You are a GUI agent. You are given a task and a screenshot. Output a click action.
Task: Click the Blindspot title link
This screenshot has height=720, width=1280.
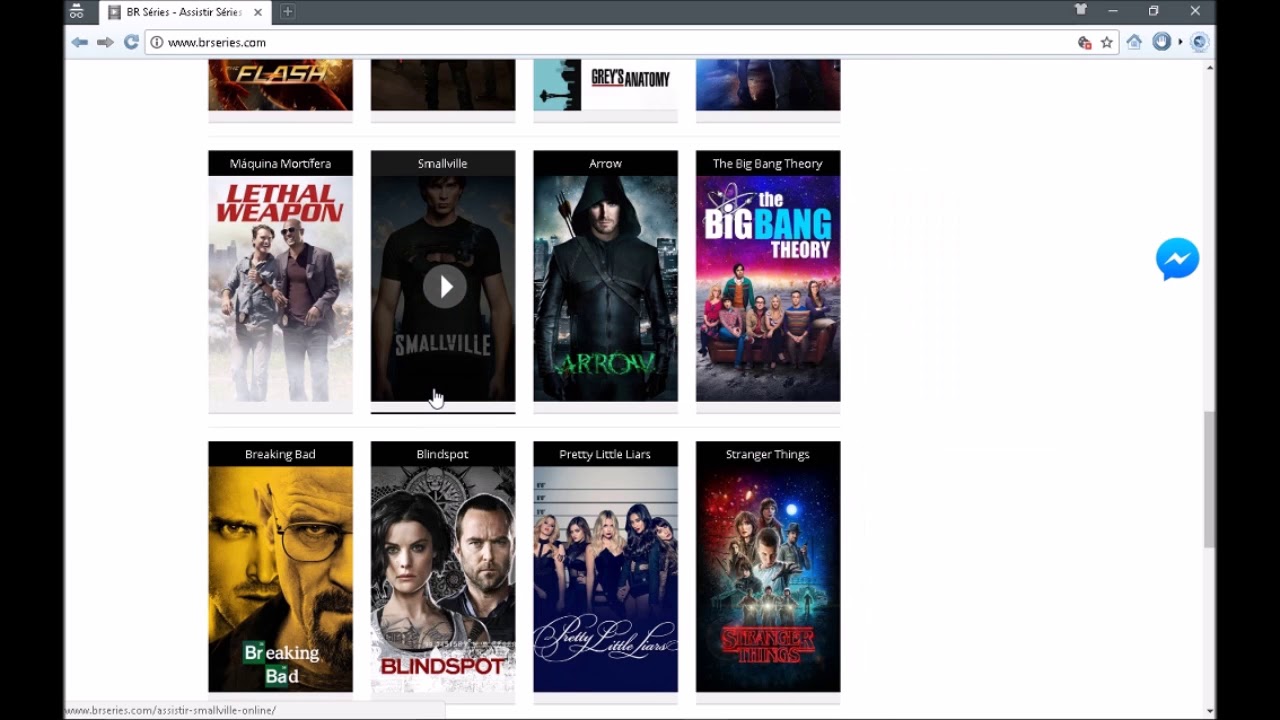(x=442, y=454)
